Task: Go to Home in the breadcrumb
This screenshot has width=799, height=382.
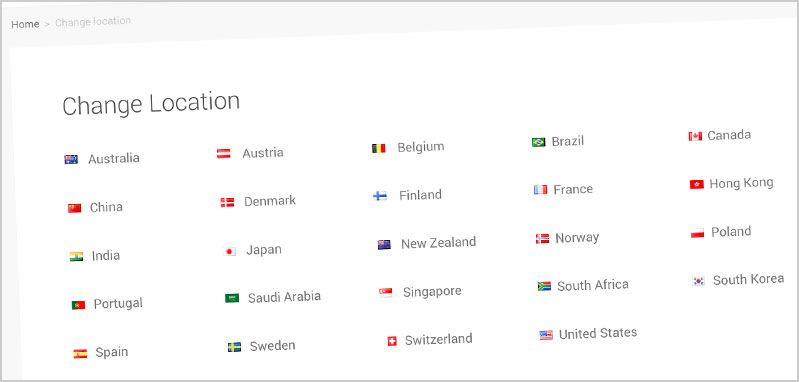Action: (25, 24)
